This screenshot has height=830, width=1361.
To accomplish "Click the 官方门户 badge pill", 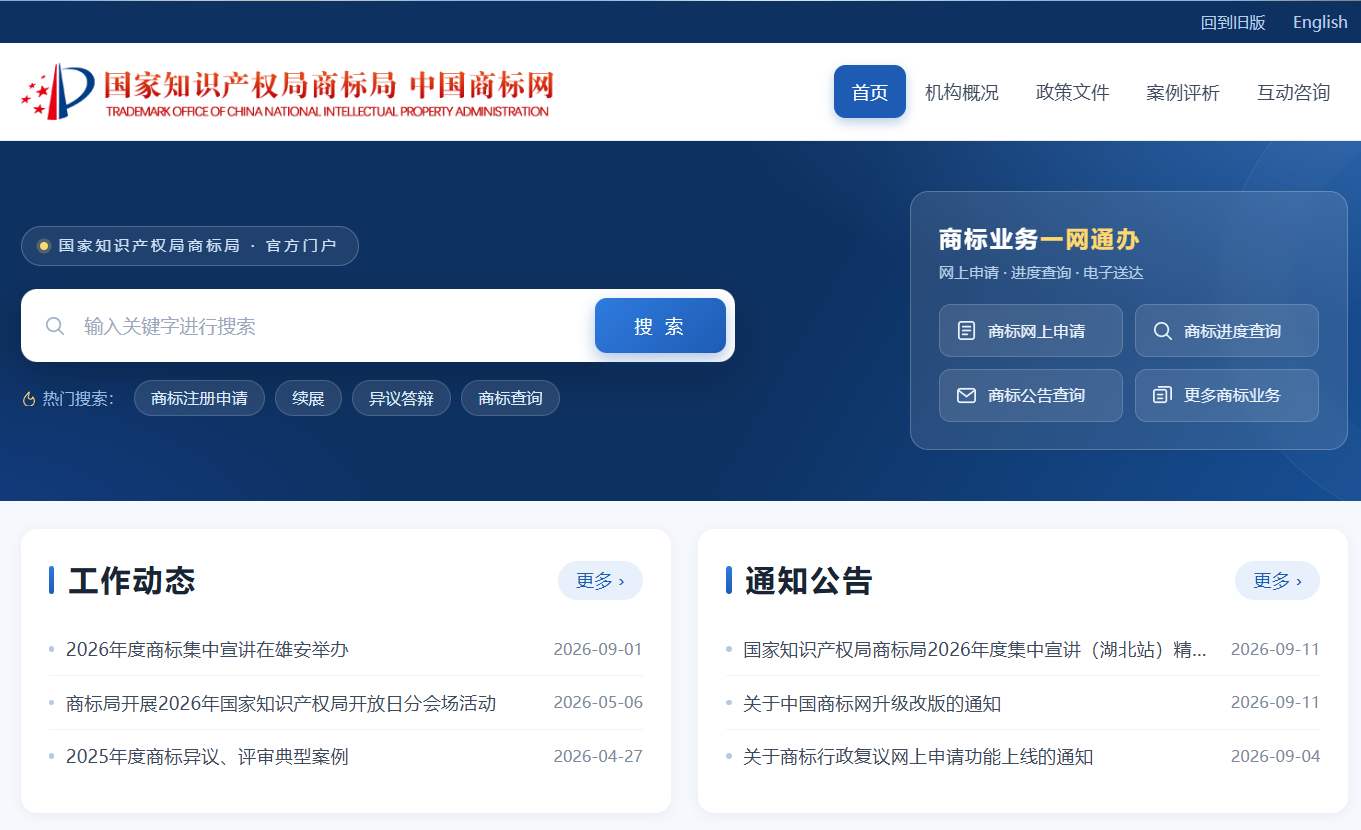I will 190,246.
